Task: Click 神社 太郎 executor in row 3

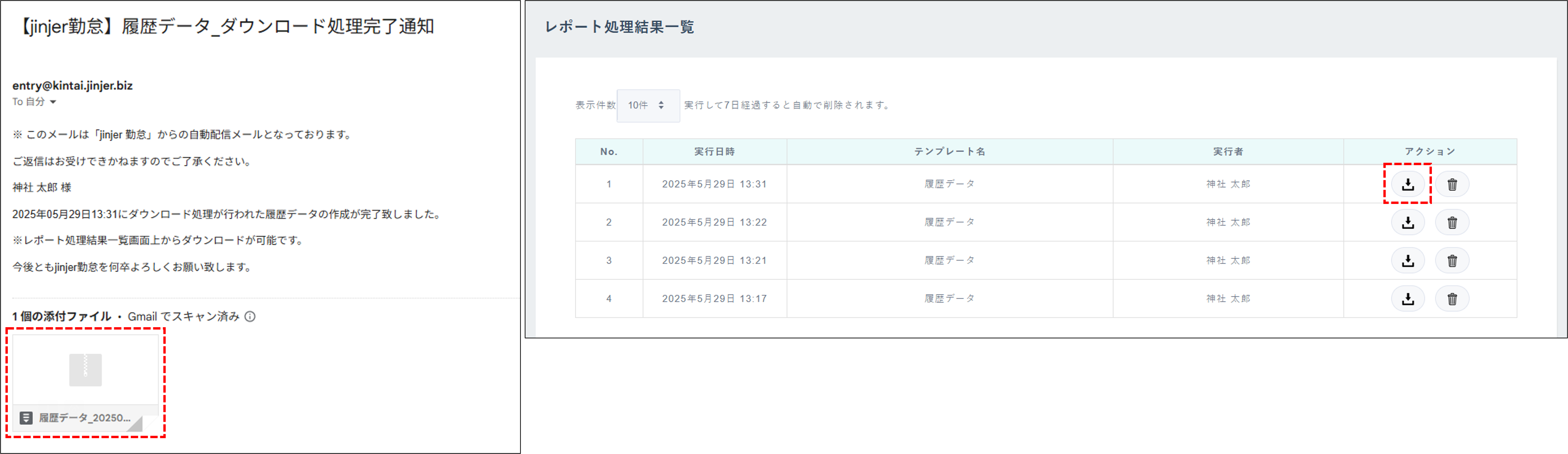Action: [1228, 260]
